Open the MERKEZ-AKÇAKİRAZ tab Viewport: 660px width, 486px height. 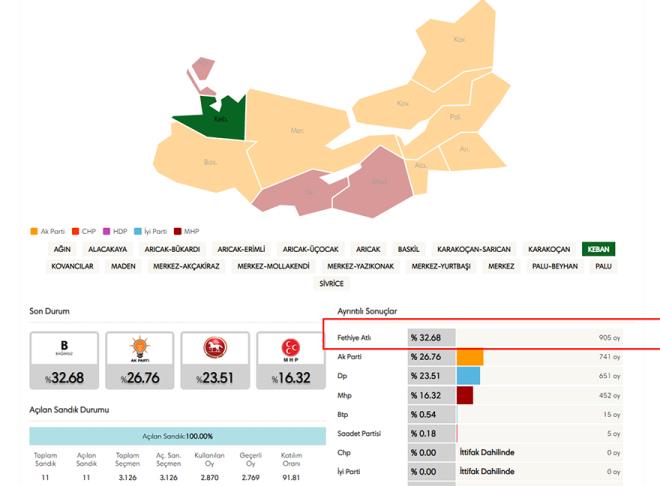pos(186,266)
